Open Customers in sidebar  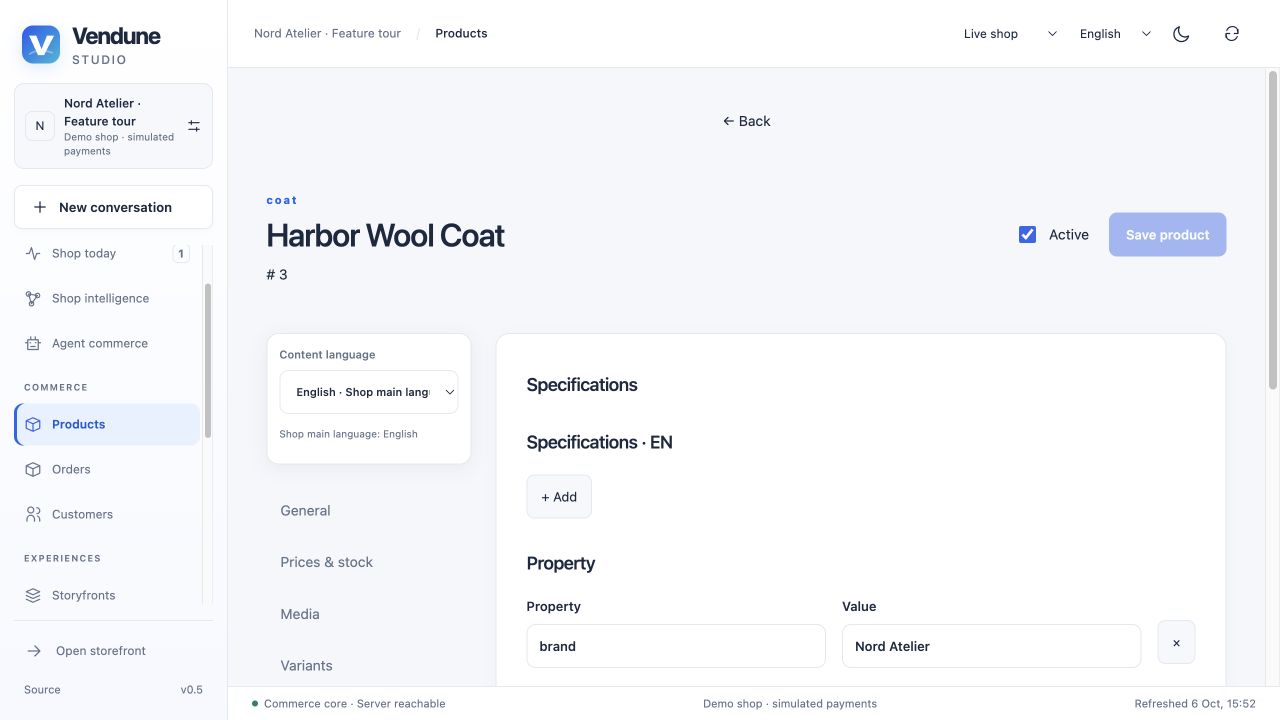coord(107,514)
